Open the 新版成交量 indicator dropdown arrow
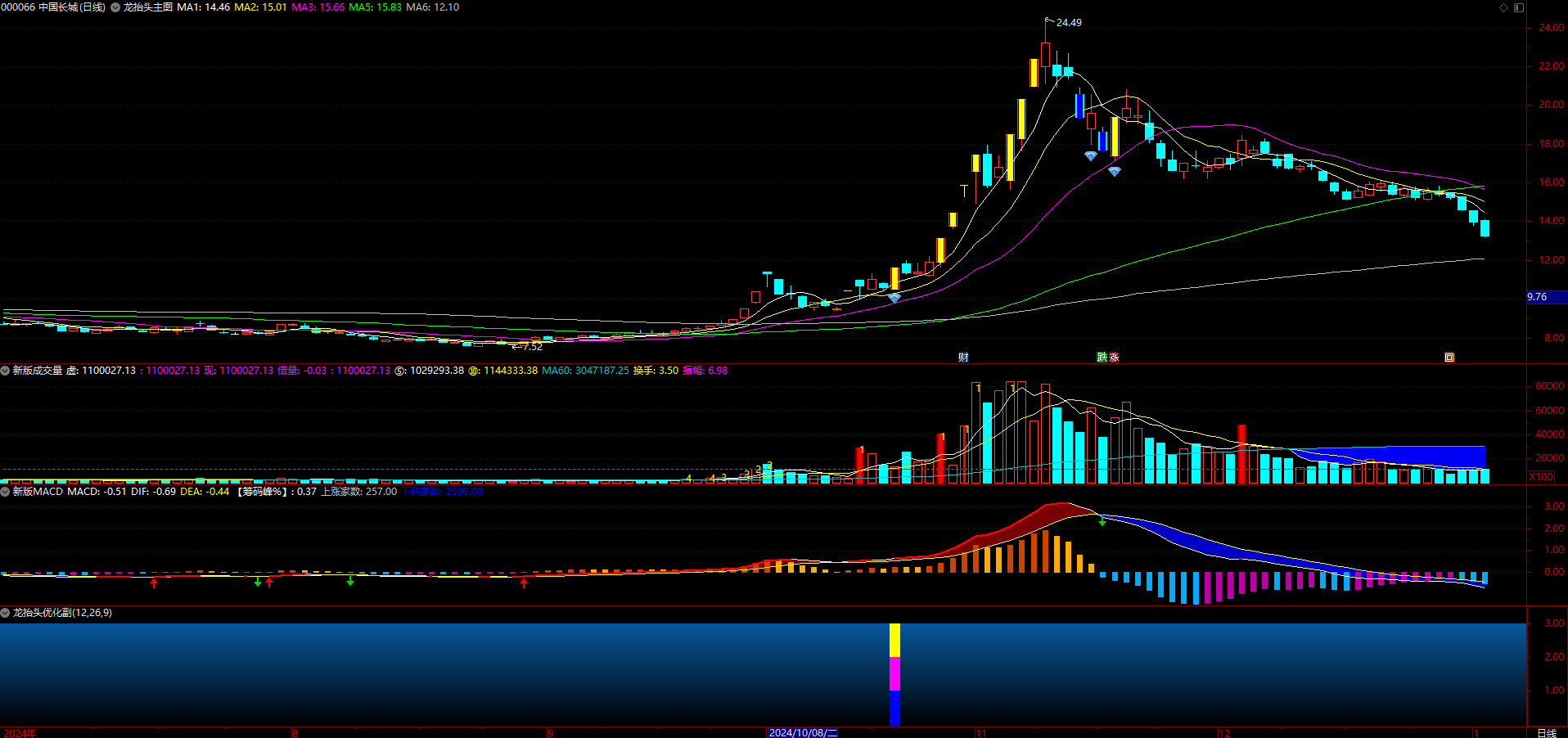 5,371
